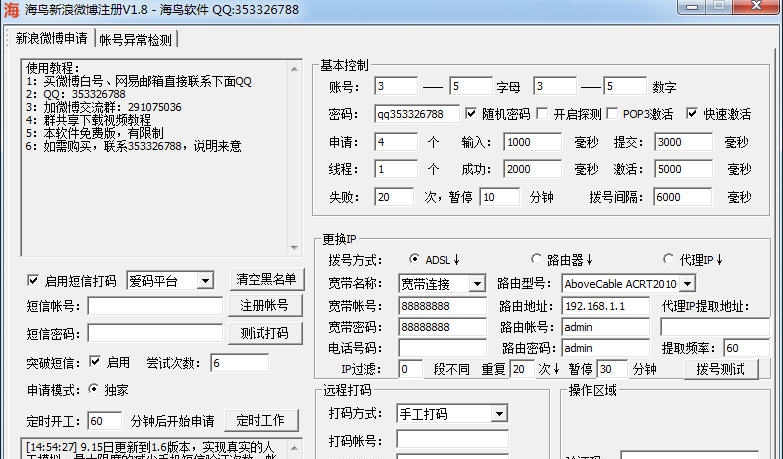Click the 成功 delay field showing 2000
The width and height of the screenshot is (783, 459).
coord(532,169)
